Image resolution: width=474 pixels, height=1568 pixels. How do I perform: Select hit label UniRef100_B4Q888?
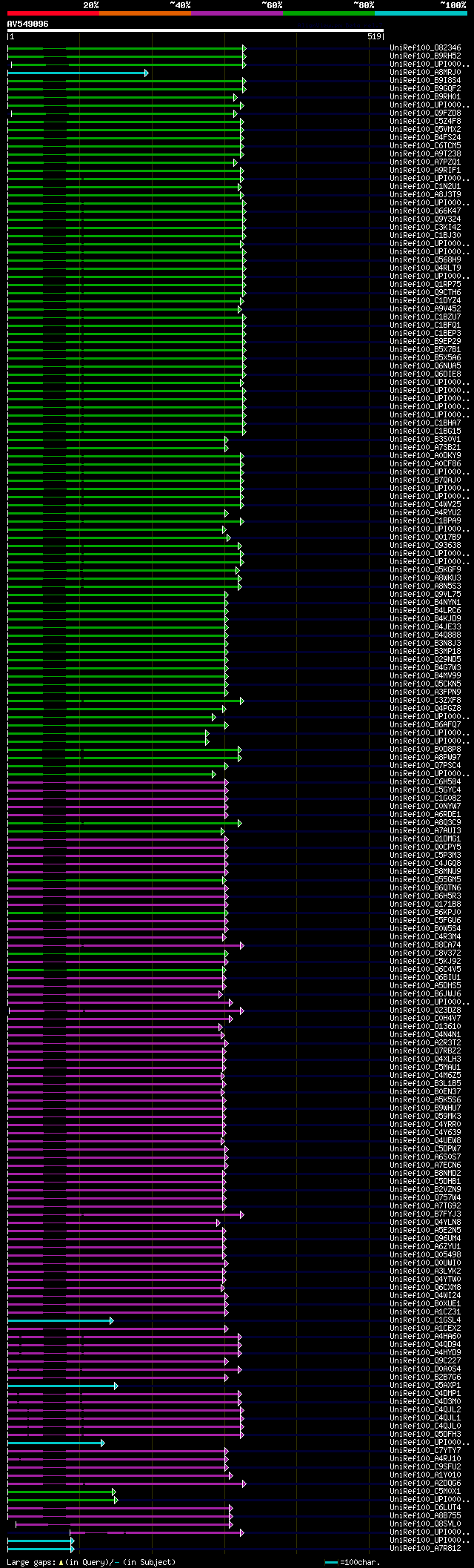coord(425,635)
